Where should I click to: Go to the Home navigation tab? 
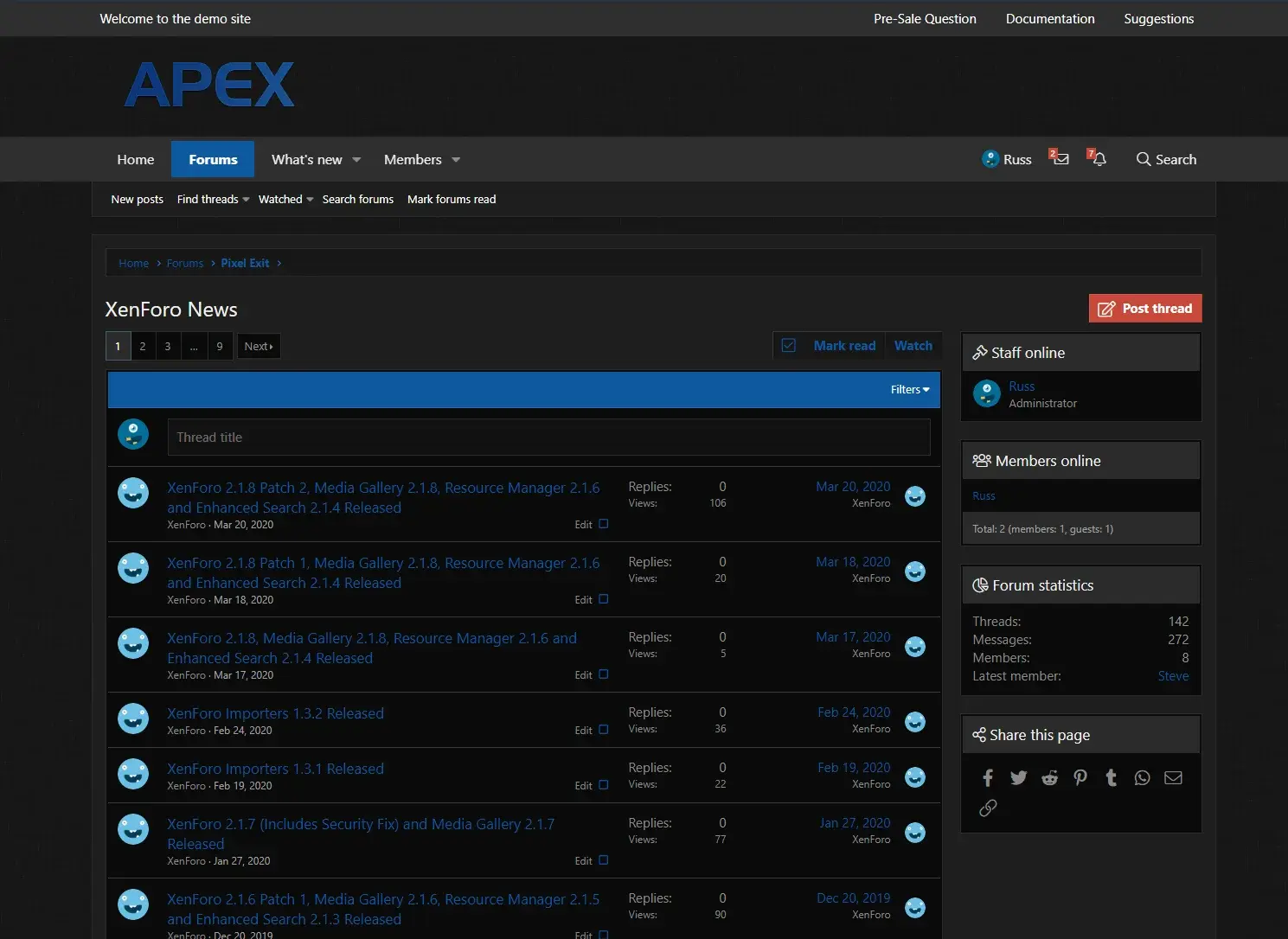(136, 160)
